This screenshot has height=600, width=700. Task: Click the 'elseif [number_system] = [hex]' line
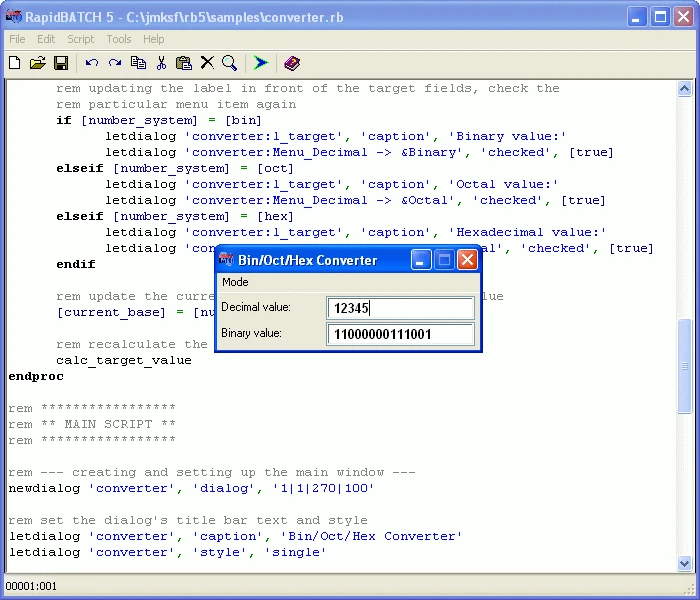(175, 216)
